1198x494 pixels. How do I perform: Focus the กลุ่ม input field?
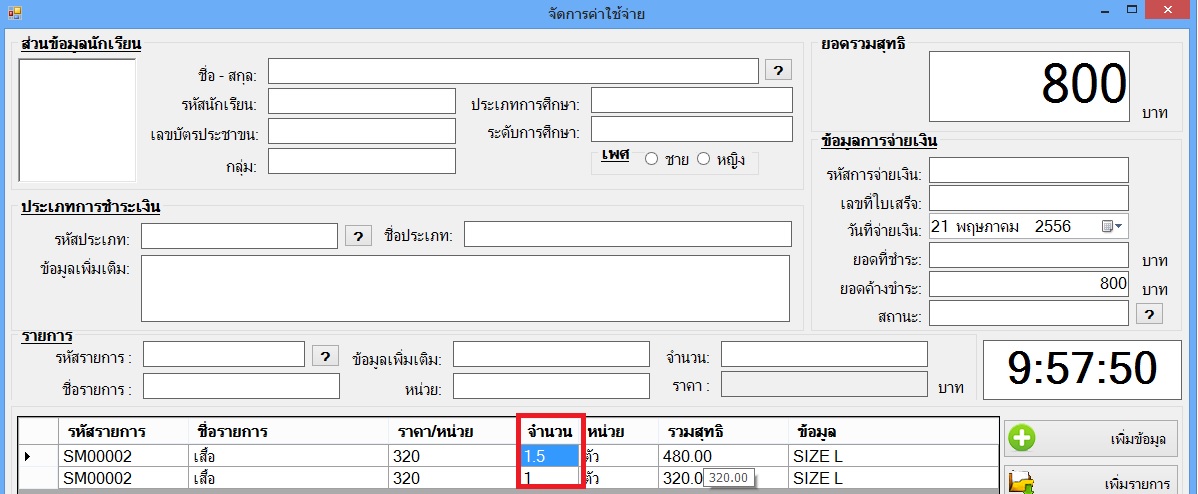[361, 161]
